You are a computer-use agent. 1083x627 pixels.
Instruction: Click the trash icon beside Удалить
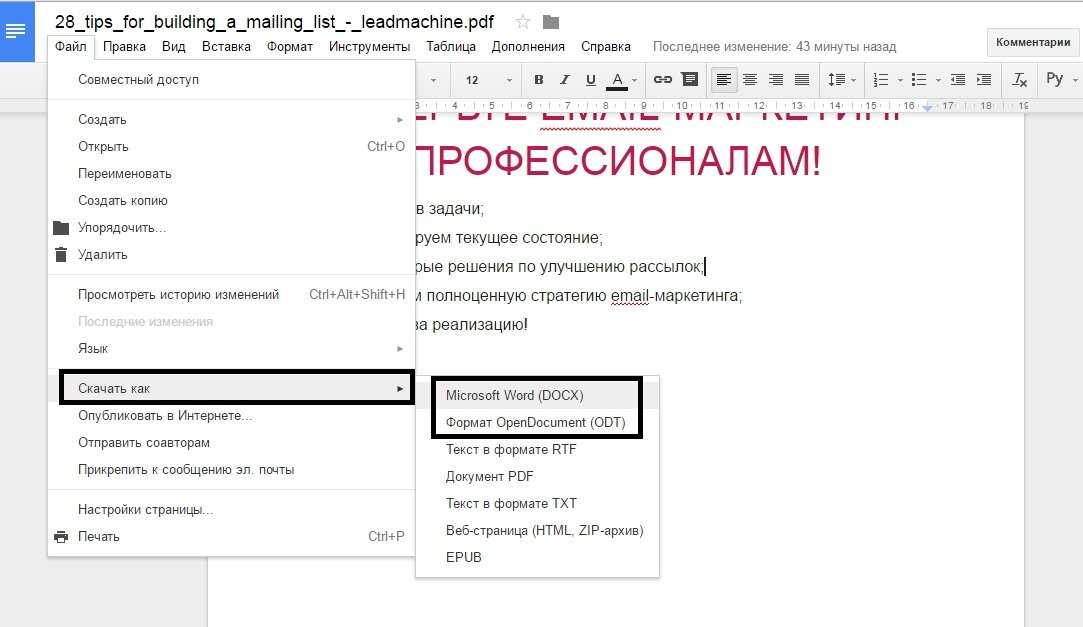[x=61, y=254]
